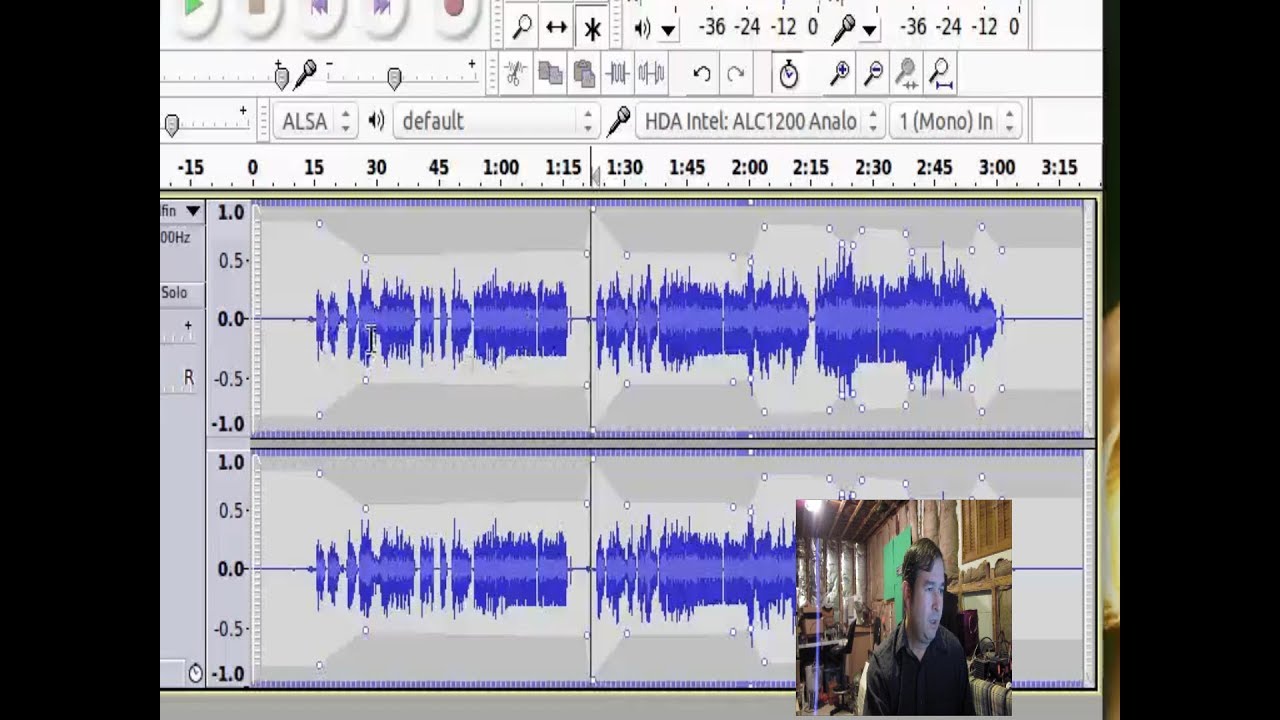Click the 0.0 label on upper channel scale
1280x720 pixels.
(x=231, y=319)
